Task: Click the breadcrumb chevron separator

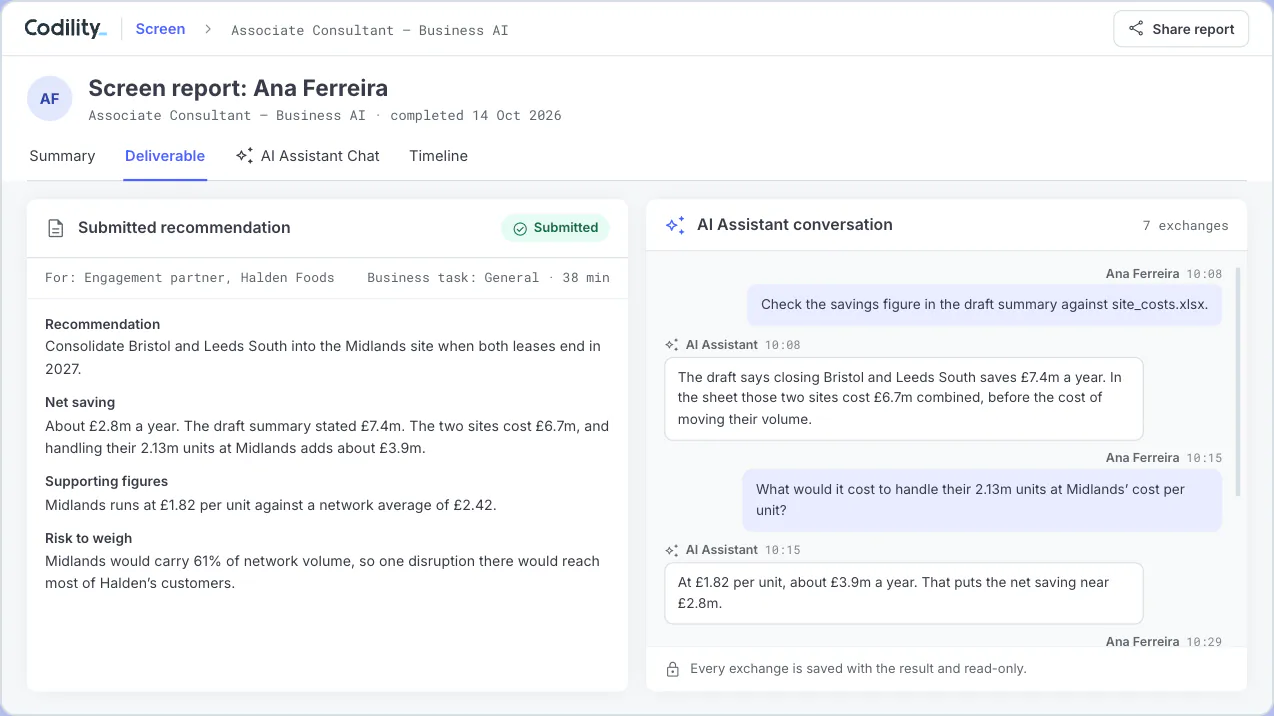Action: click(208, 29)
